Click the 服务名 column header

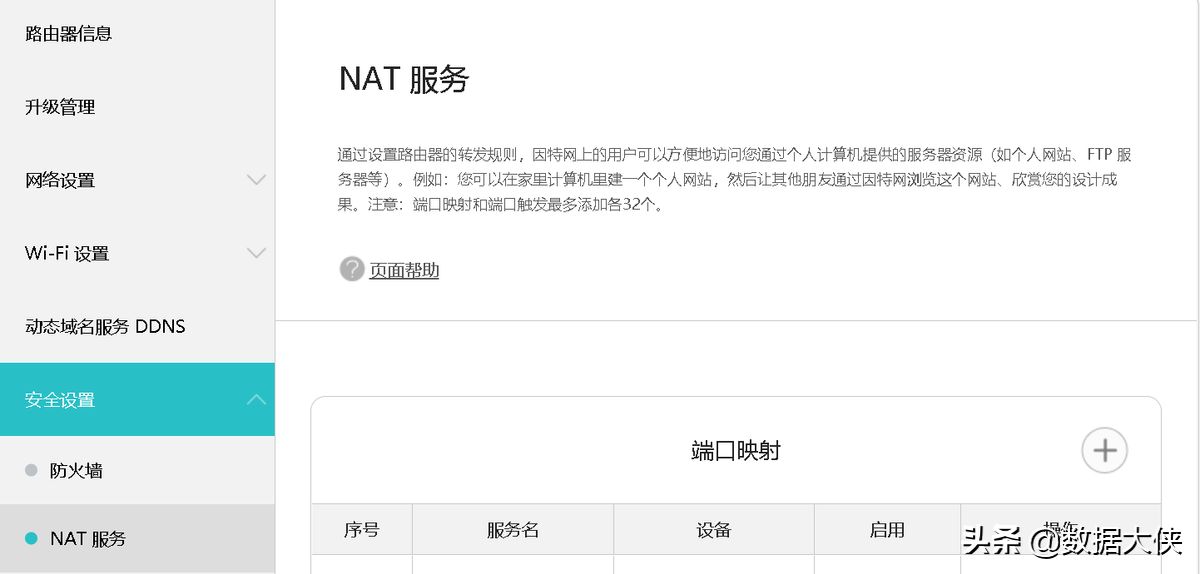point(513,530)
